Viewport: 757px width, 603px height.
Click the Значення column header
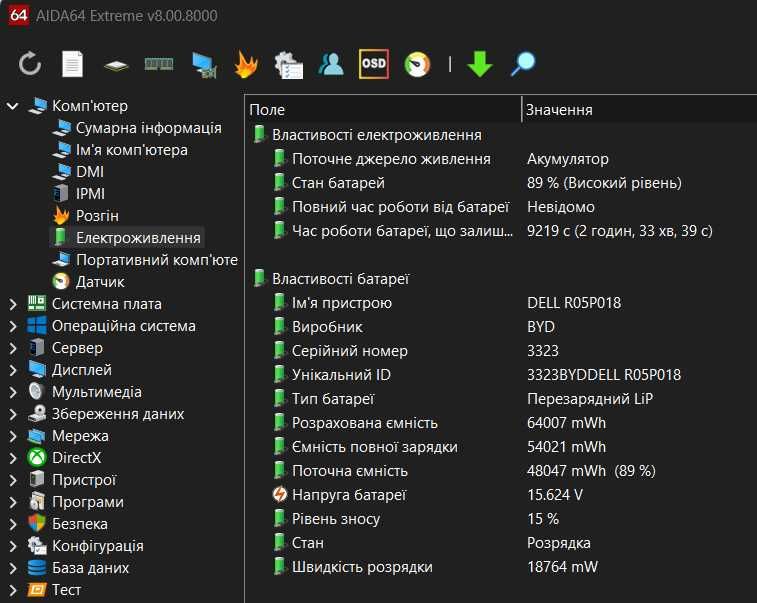pyautogui.click(x=640, y=110)
